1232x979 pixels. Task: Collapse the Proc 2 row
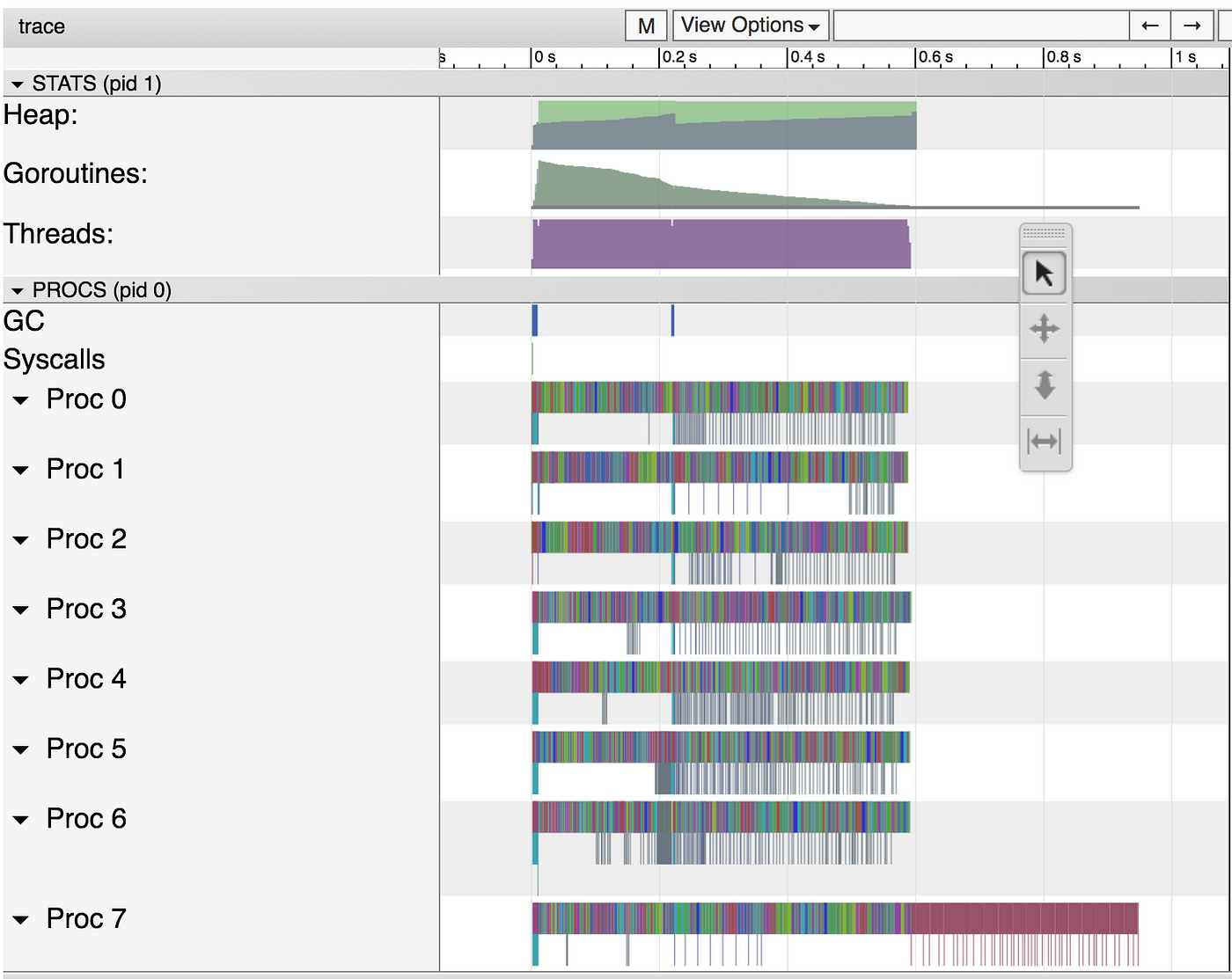pos(20,540)
